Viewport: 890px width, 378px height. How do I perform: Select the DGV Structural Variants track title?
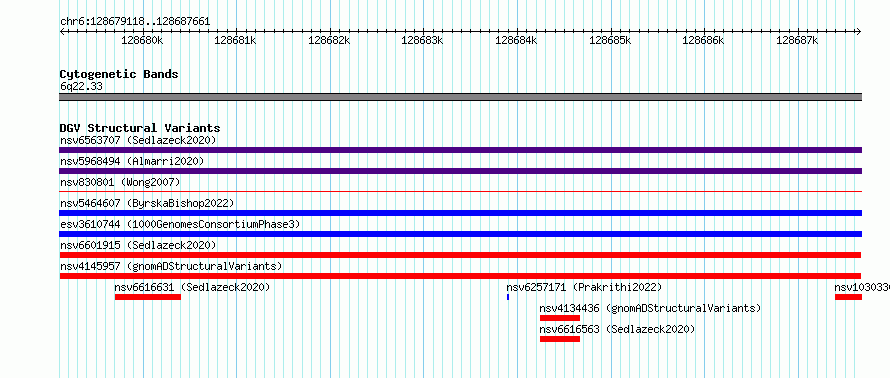click(140, 128)
